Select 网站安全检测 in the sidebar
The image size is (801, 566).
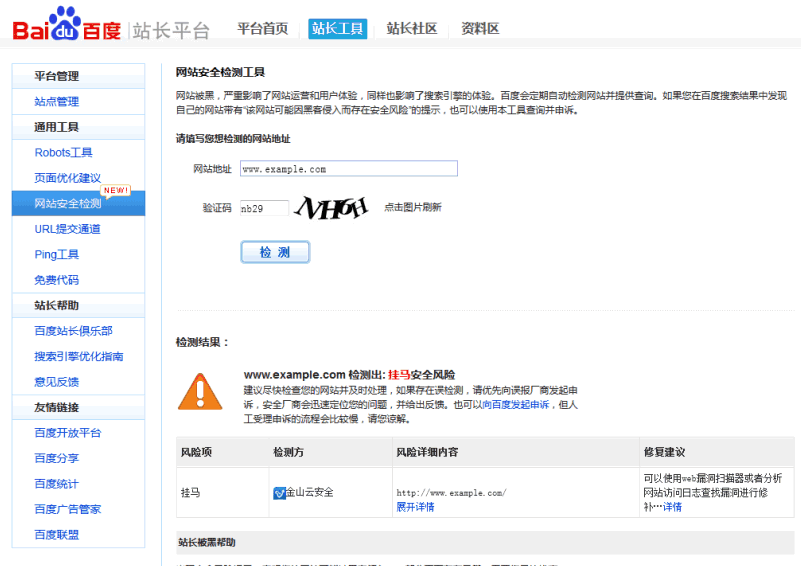coord(79,203)
